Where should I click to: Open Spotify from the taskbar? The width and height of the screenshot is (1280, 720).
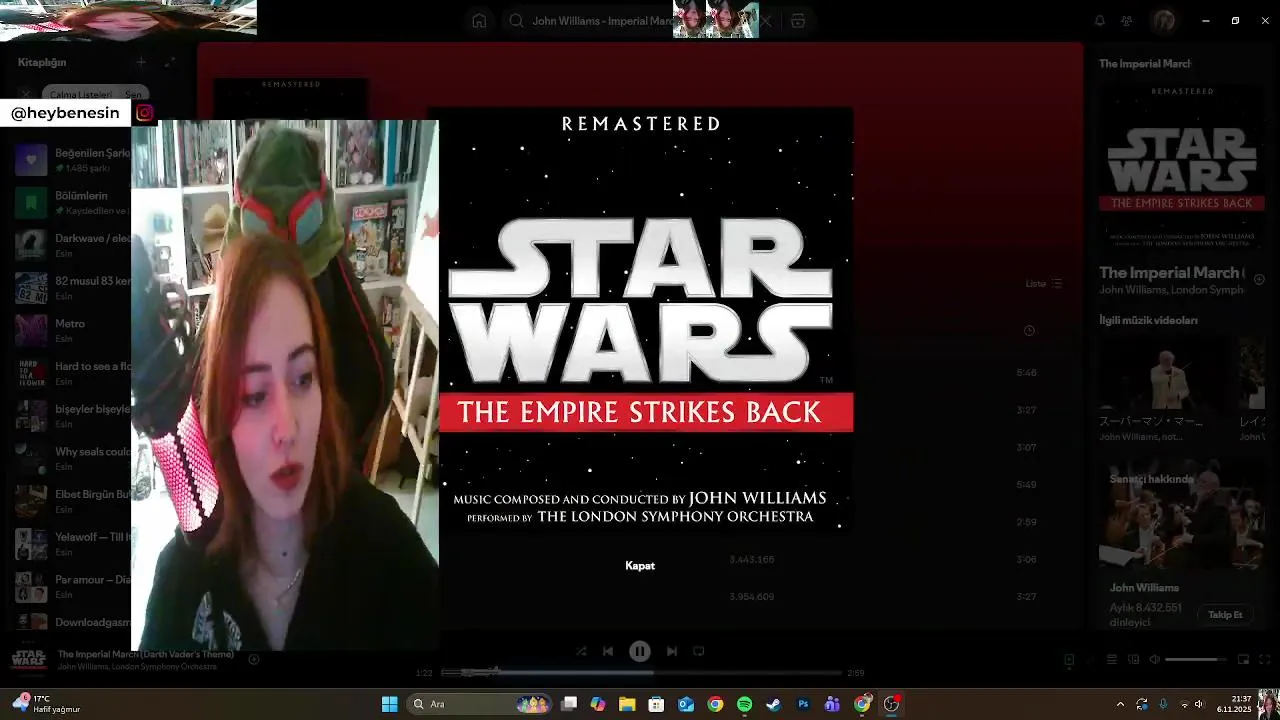(x=744, y=704)
